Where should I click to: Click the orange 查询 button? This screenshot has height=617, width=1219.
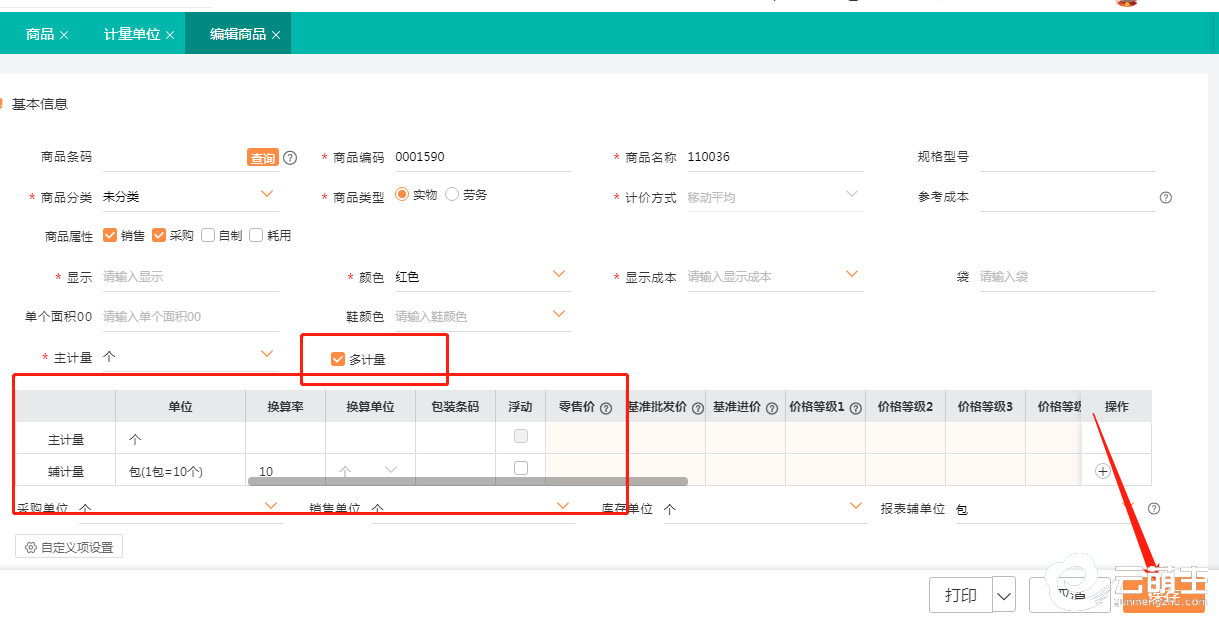pyautogui.click(x=263, y=158)
